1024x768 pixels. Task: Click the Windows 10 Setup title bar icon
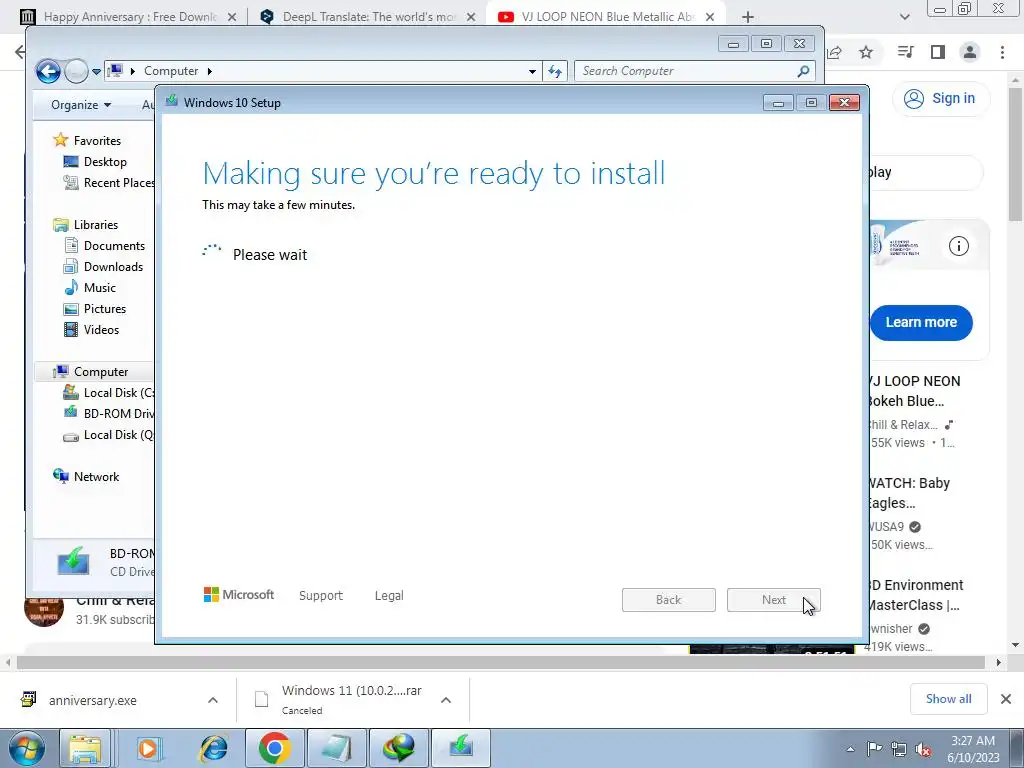pyautogui.click(x=172, y=101)
